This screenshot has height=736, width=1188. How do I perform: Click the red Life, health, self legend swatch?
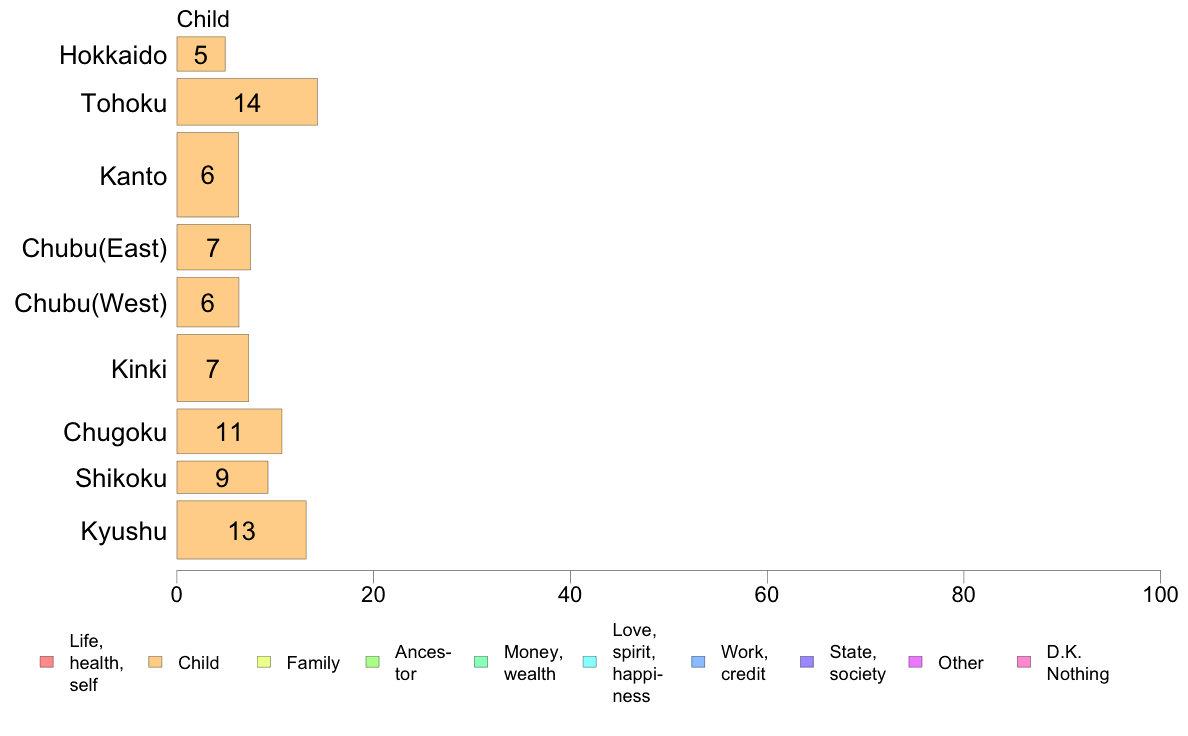point(46,662)
